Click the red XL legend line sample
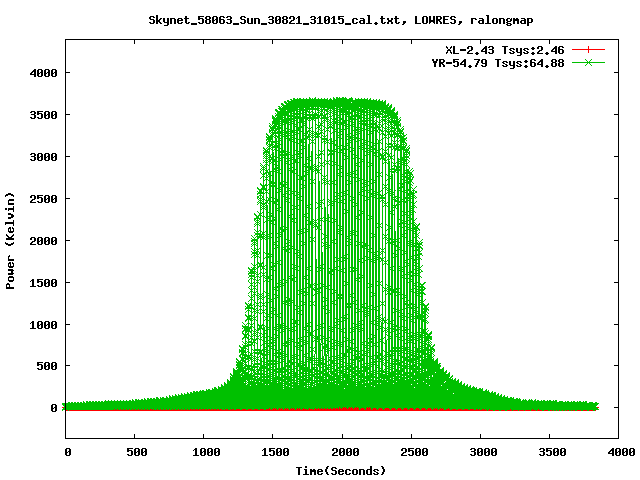Viewport: 640px width, 480px height. coord(588,50)
